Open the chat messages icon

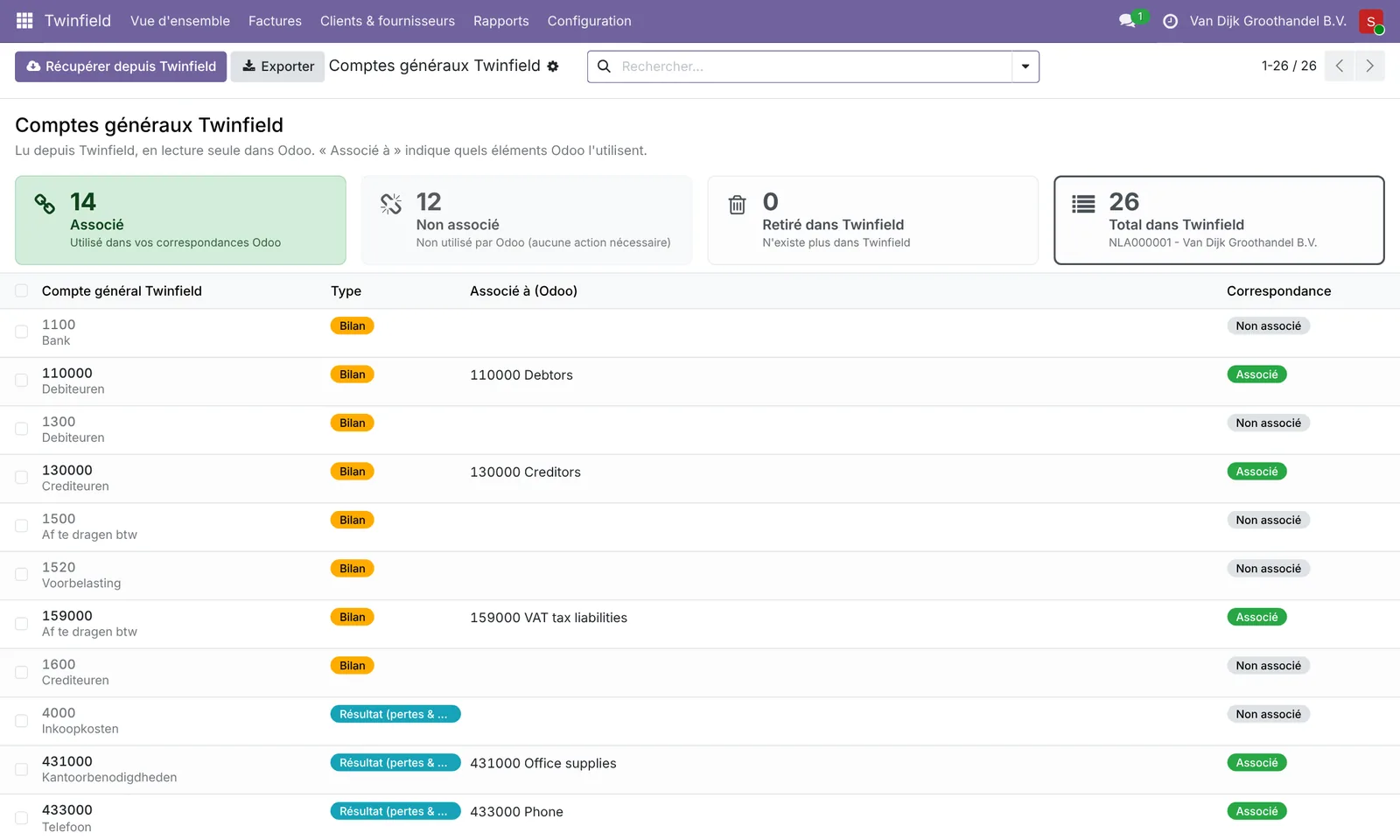coord(1128,20)
